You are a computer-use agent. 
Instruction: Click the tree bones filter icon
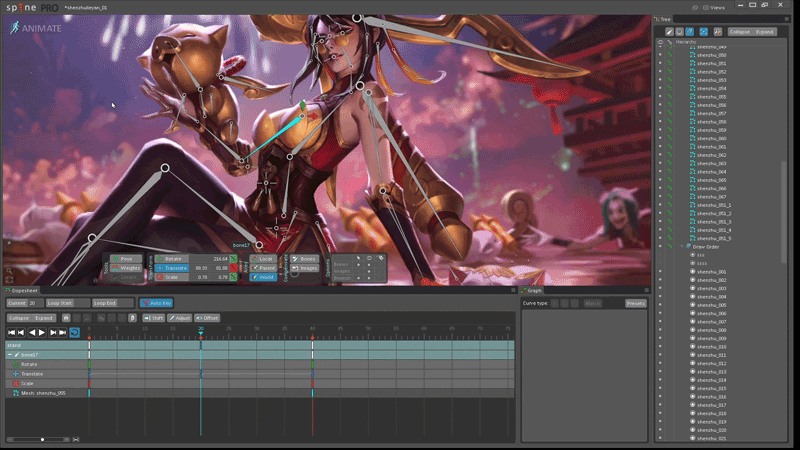(669, 32)
